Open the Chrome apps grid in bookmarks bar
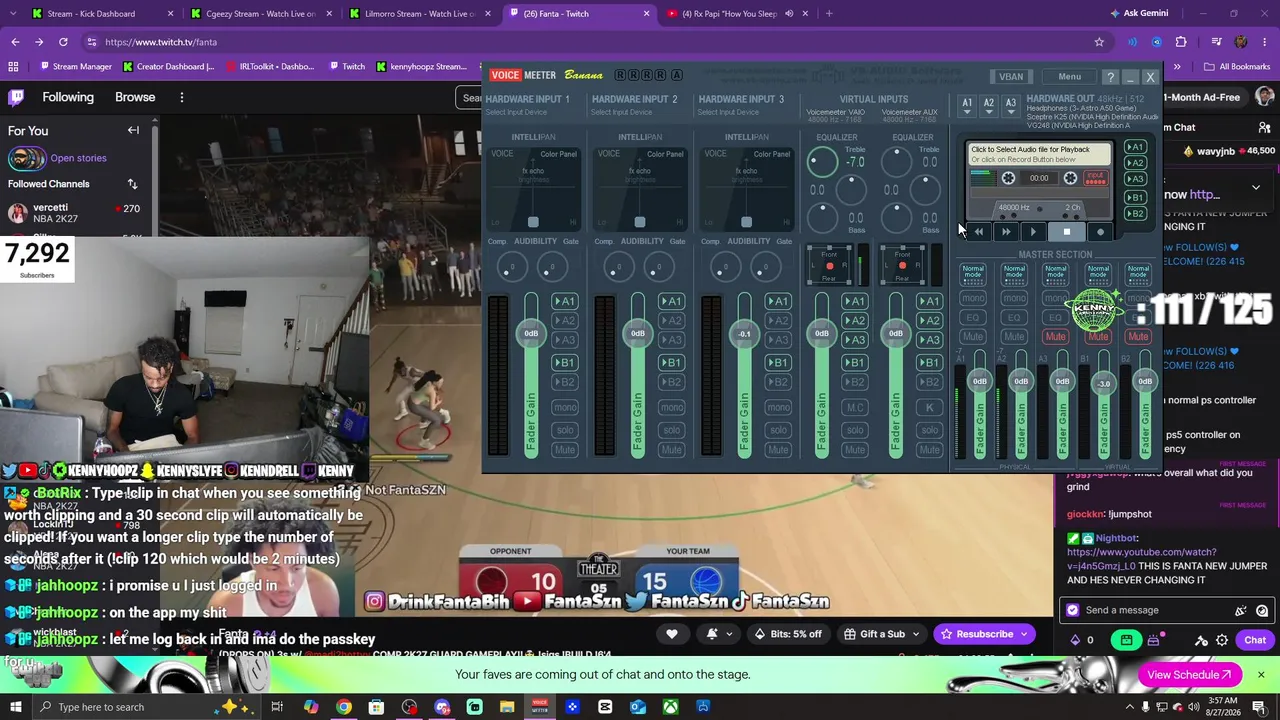The height and width of the screenshot is (720, 1280). 13,67
